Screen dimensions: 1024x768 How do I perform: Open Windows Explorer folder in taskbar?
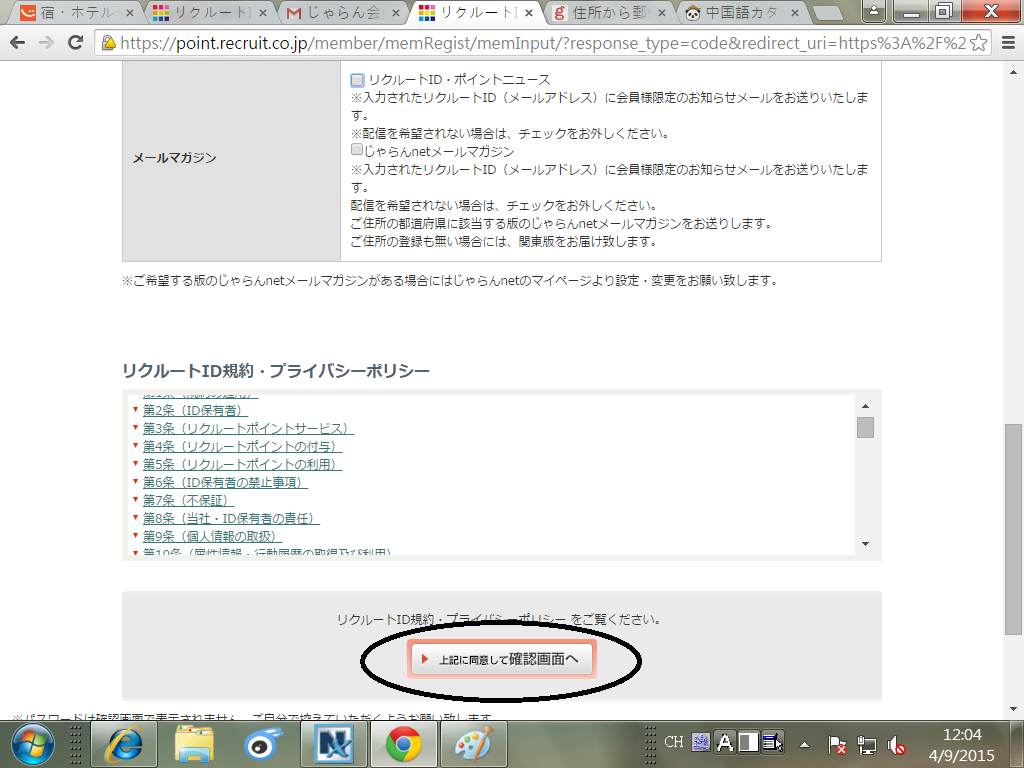pyautogui.click(x=194, y=744)
